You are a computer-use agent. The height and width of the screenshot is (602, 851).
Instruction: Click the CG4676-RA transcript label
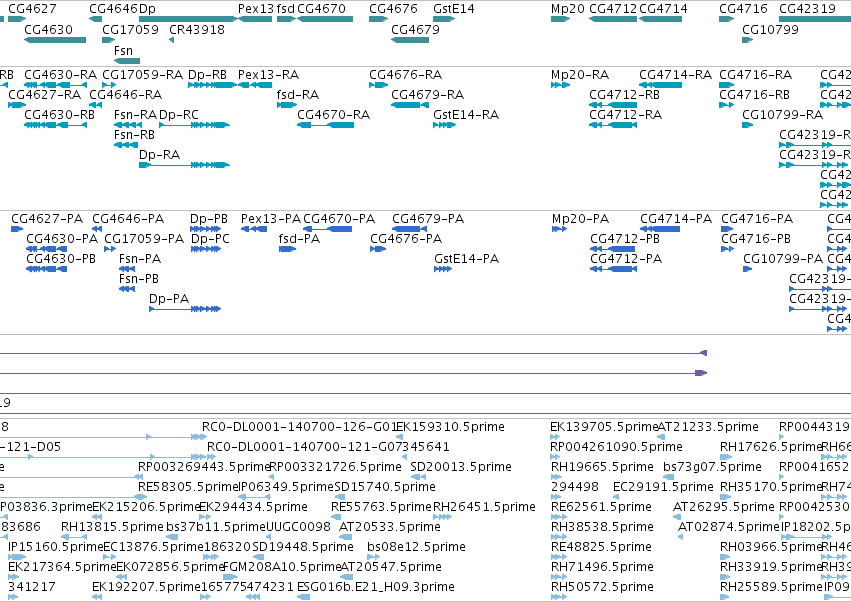405,74
